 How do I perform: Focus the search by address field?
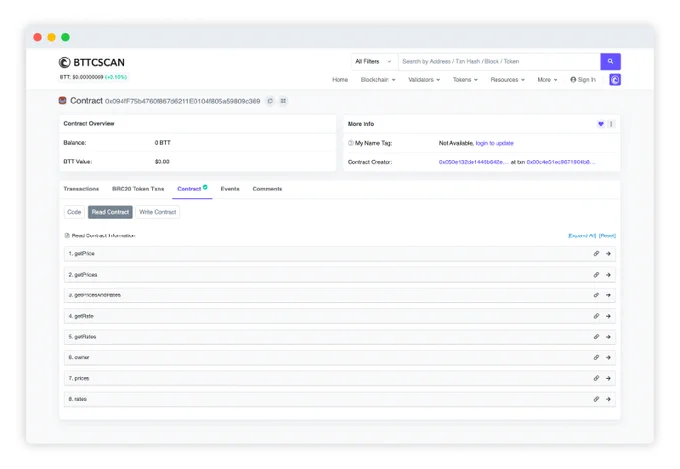[x=499, y=62]
